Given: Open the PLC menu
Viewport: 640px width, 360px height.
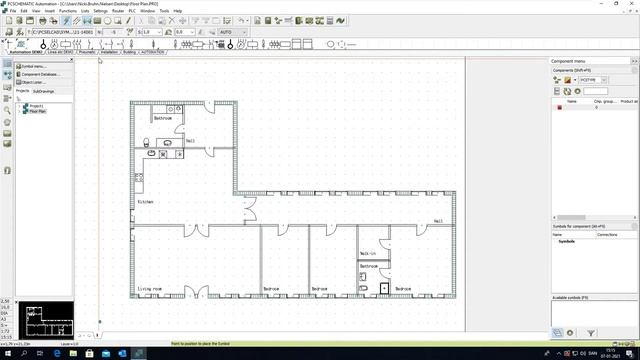Looking at the screenshot, I should point(132,11).
